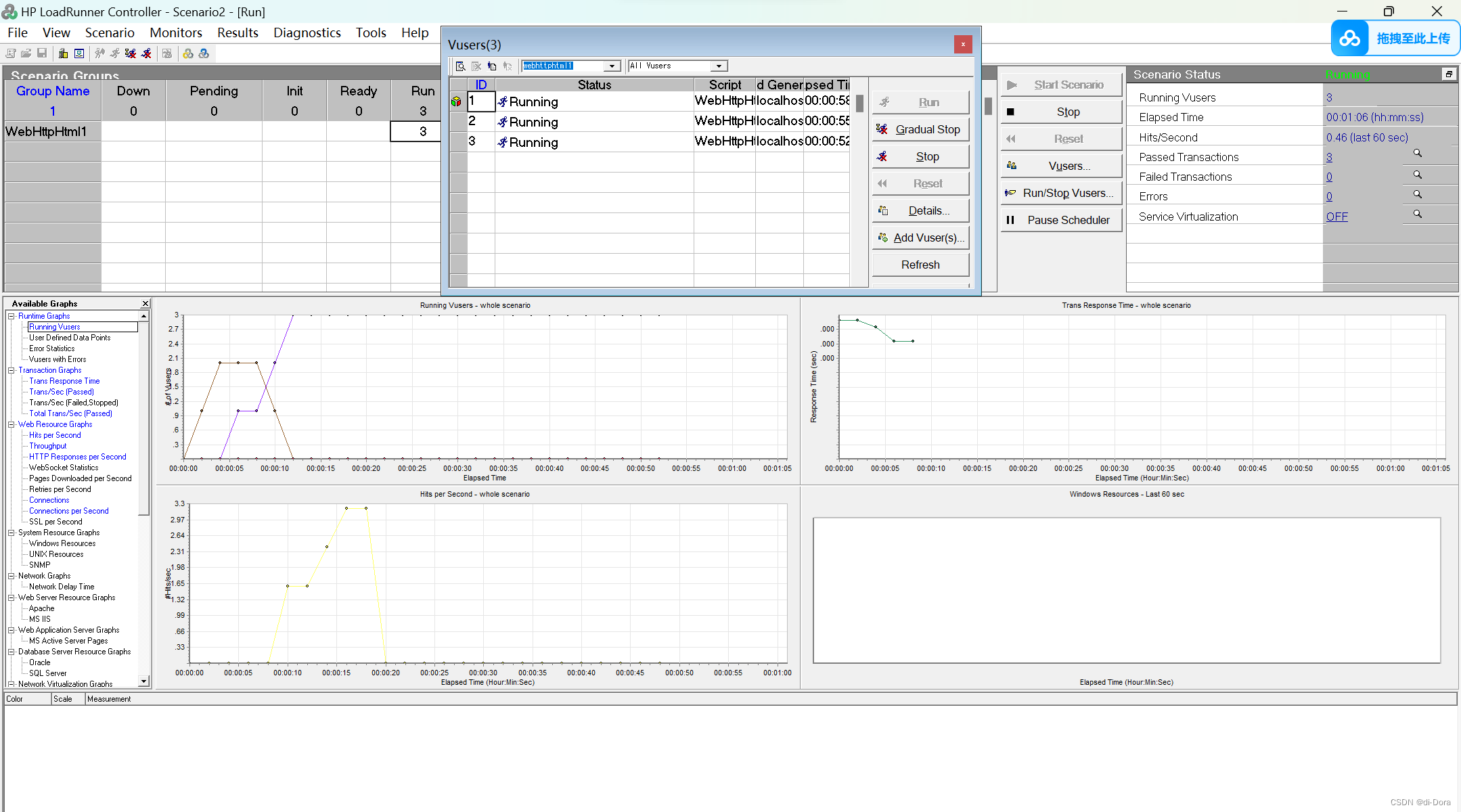Viewport: 1461px width, 812px height.
Task: Toggle Service Virtualization OFF link
Action: pos(1336,217)
